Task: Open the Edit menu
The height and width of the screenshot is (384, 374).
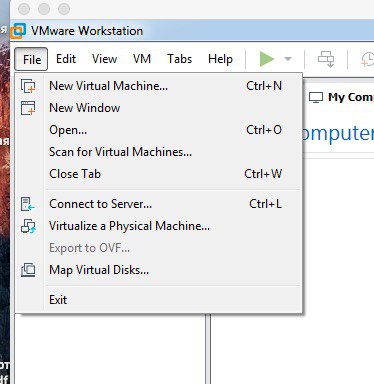Action: tap(66, 59)
